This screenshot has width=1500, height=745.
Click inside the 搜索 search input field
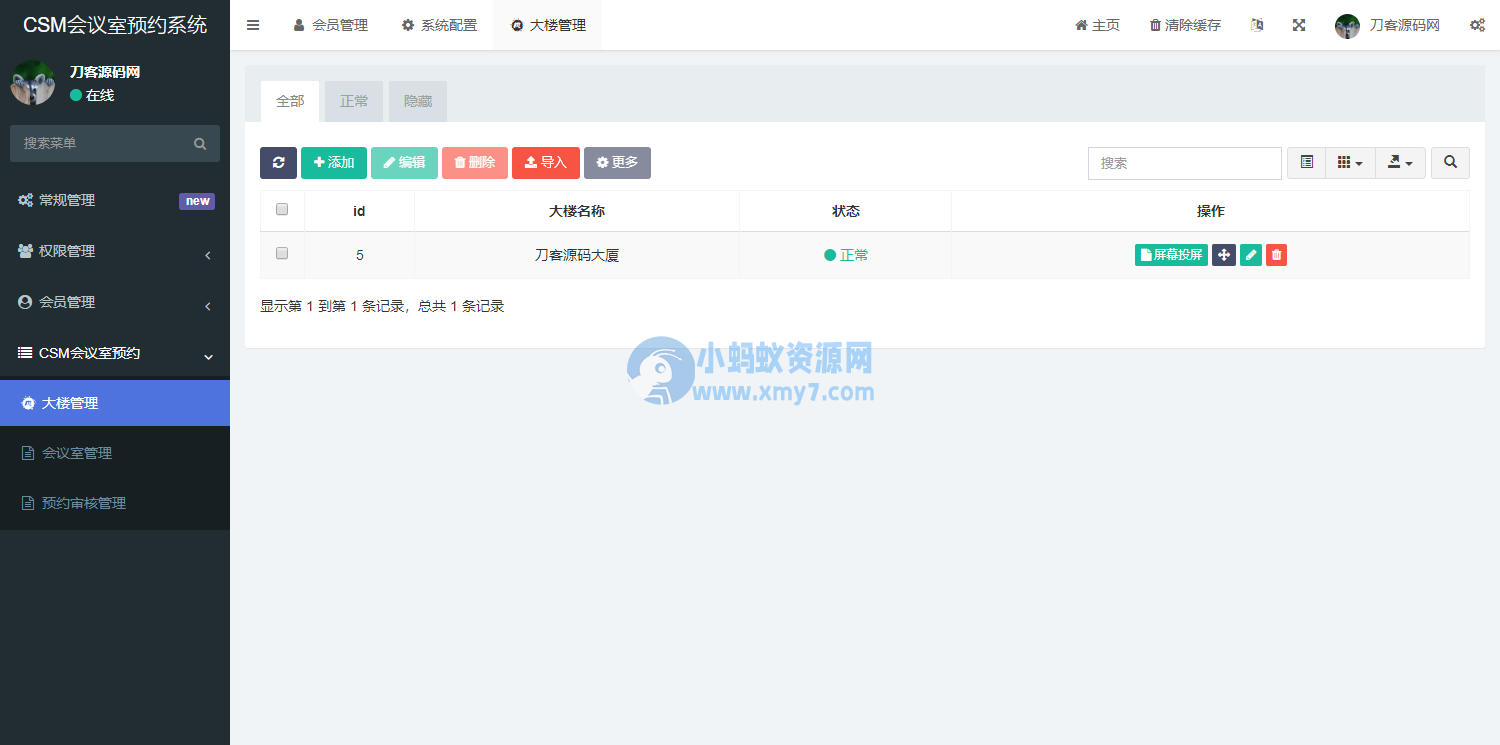coord(1184,162)
